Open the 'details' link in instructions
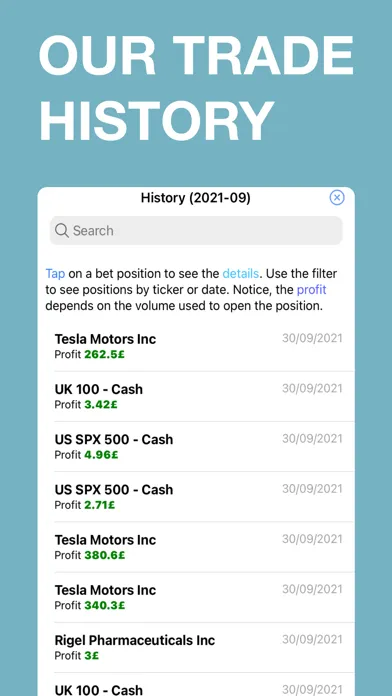Screen dimensions: 392x696 click(241, 273)
